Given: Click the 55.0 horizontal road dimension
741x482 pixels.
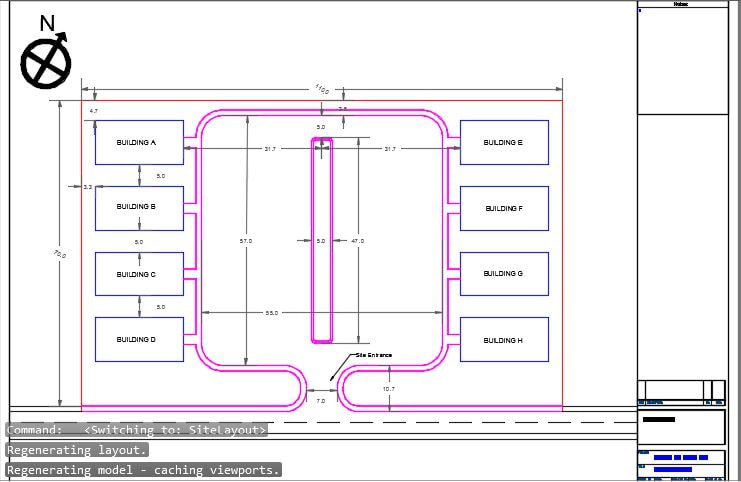Looking at the screenshot, I should [x=272, y=313].
